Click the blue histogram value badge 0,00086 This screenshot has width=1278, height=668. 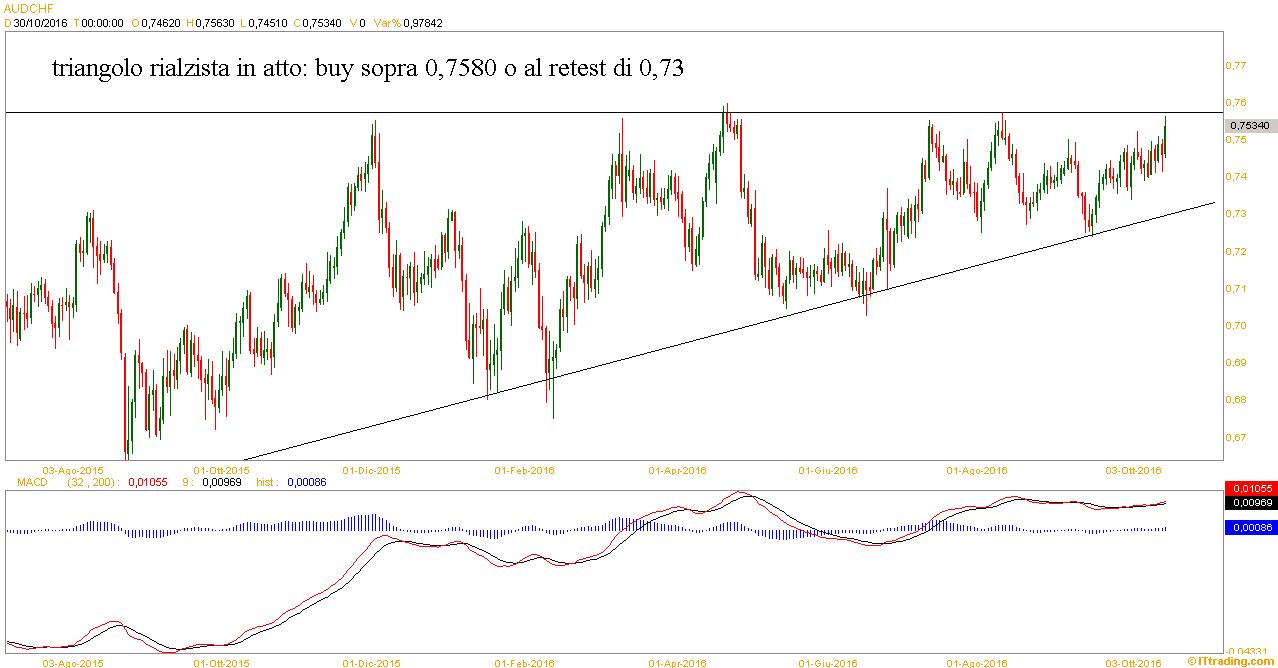(x=1250, y=528)
